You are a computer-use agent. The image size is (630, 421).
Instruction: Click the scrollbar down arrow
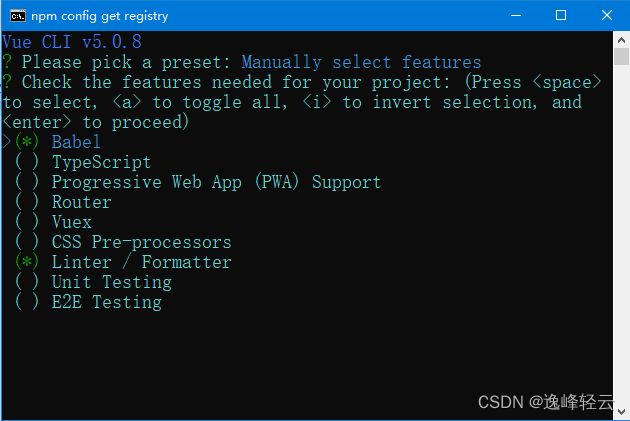click(x=621, y=412)
